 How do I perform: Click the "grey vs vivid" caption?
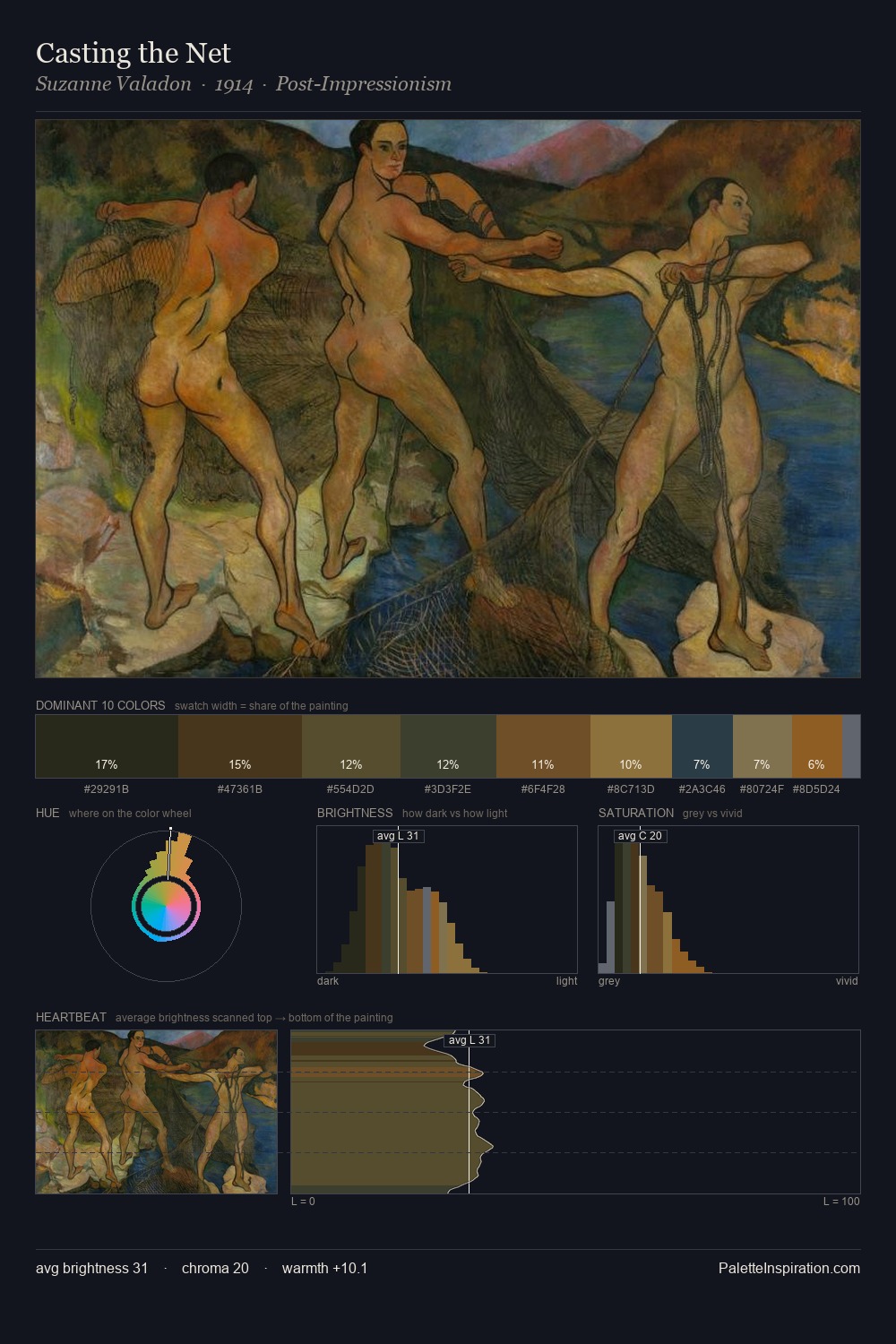[712, 814]
